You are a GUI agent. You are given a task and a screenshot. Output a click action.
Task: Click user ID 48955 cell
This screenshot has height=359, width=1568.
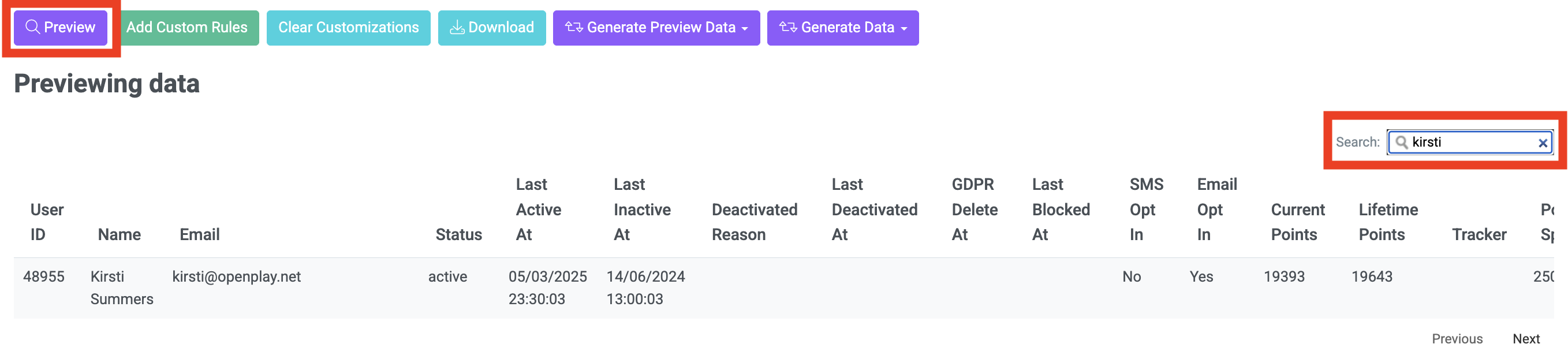(44, 276)
